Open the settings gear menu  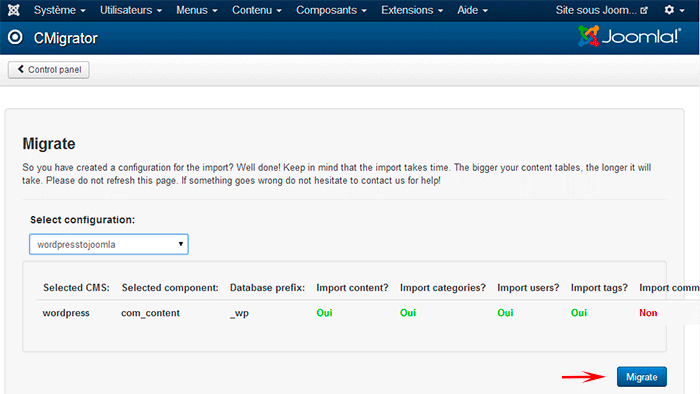tap(674, 10)
